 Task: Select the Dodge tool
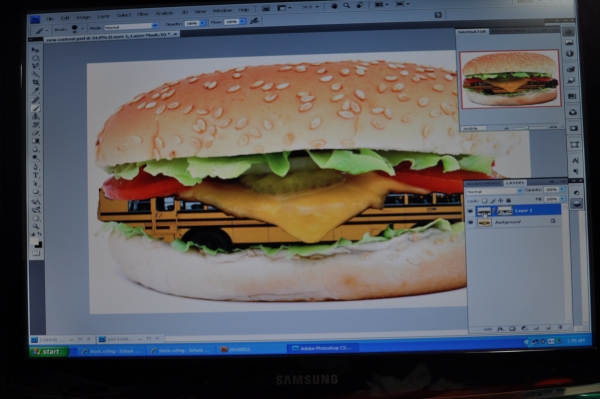point(35,157)
